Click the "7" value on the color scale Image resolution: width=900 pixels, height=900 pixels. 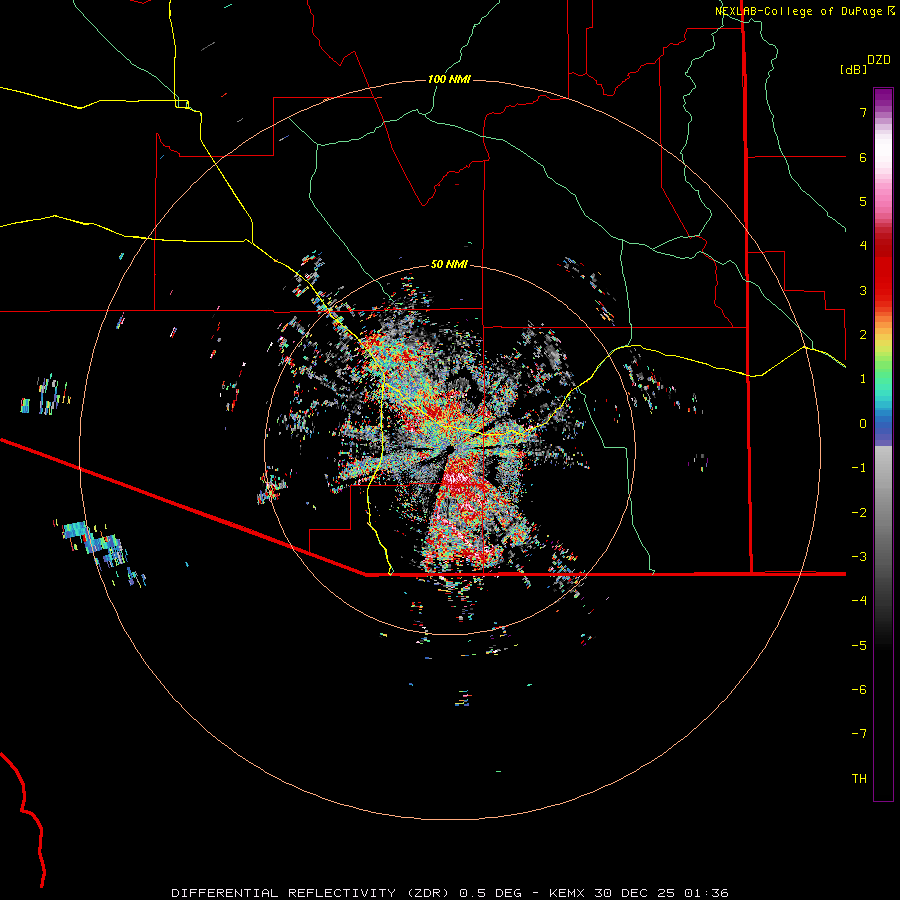tap(863, 112)
